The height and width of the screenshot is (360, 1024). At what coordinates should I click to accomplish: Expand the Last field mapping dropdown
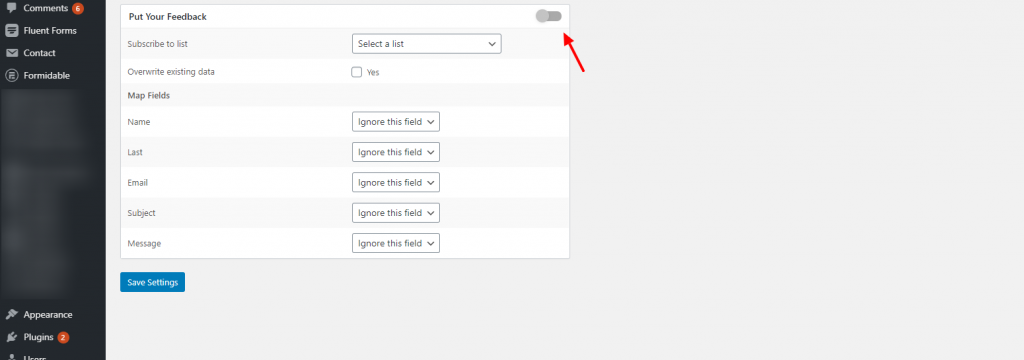pyautogui.click(x=396, y=152)
